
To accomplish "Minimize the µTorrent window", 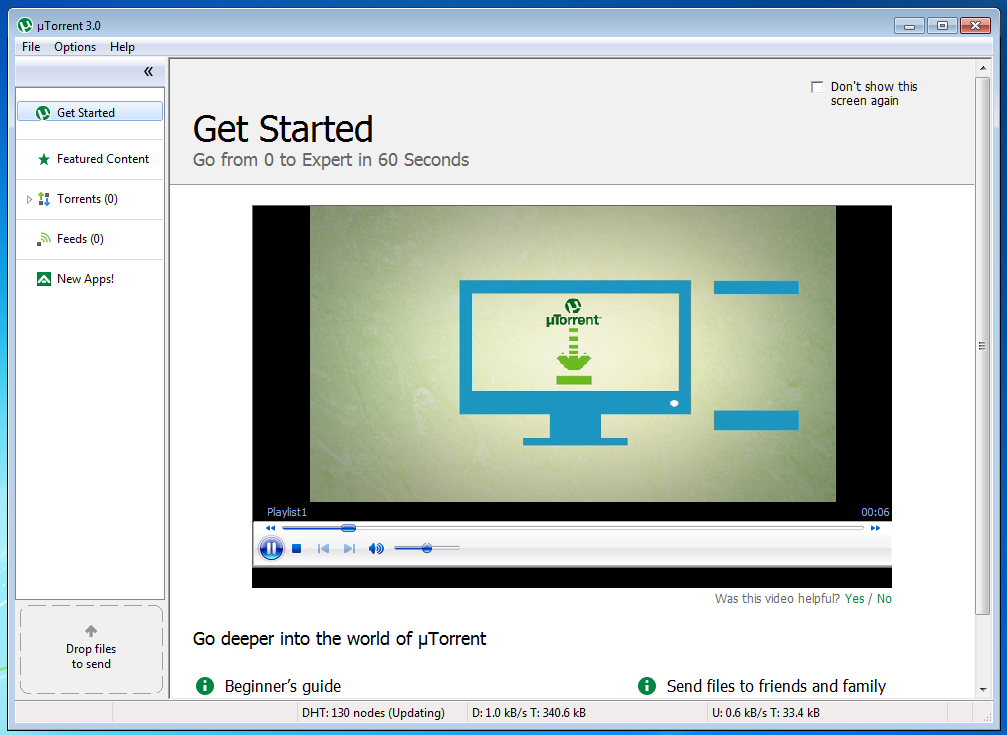I will click(x=909, y=26).
